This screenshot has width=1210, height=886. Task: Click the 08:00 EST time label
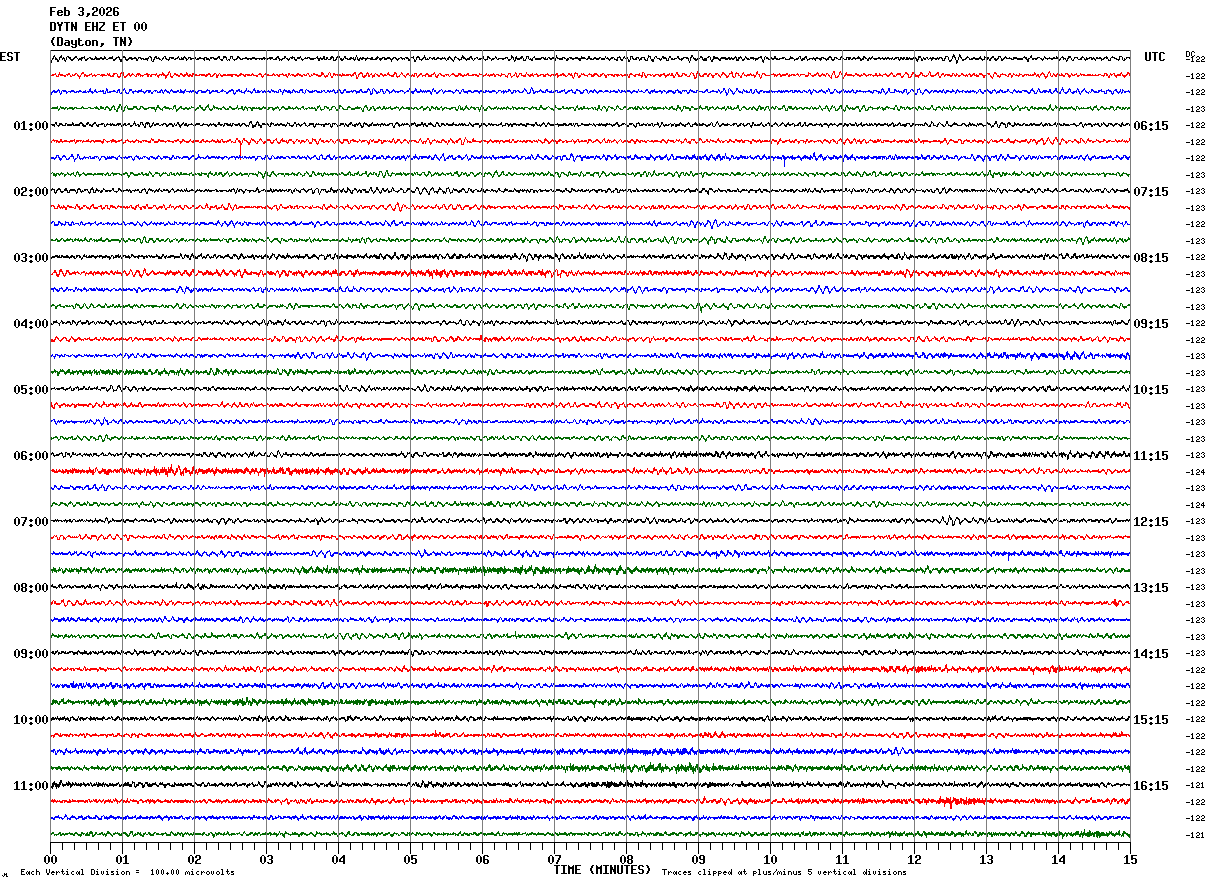31,588
